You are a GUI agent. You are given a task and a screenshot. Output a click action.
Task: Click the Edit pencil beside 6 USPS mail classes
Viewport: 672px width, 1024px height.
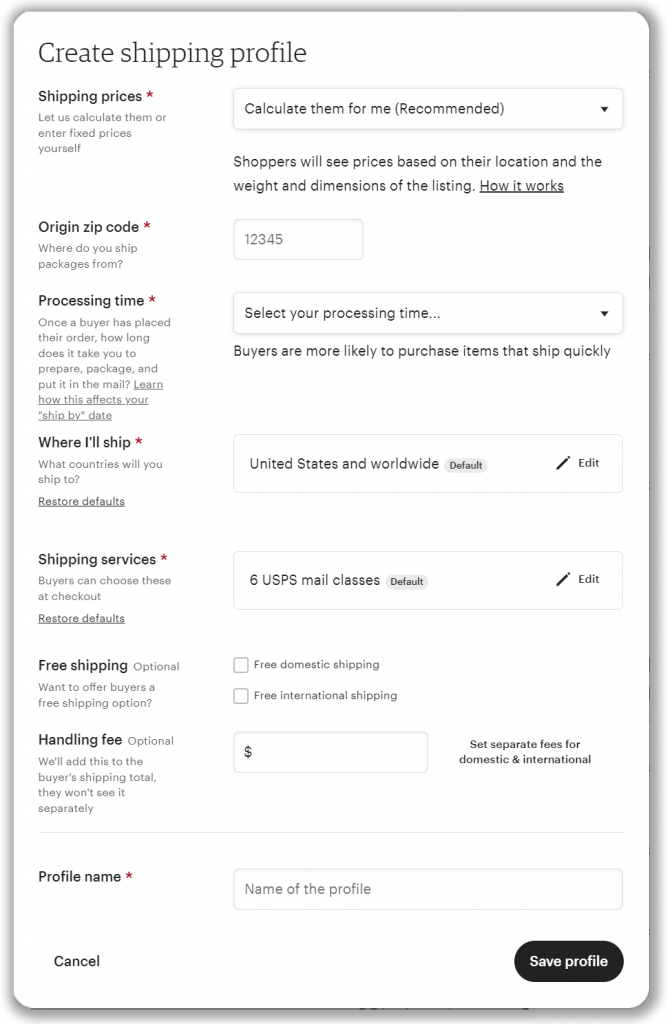[x=578, y=579]
